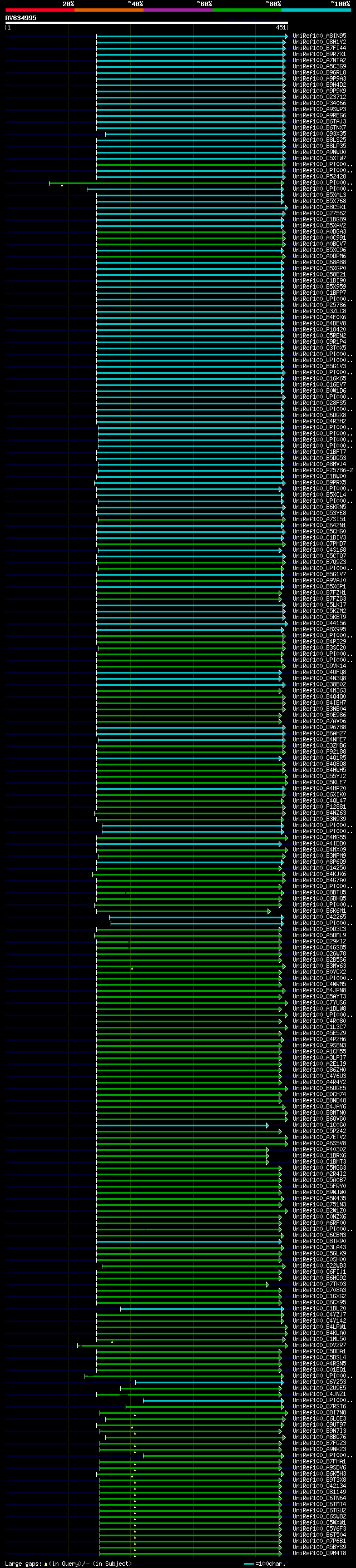
Task: Click the alignment bar for UniRef100_B6K6M1
Action: pos(182,911)
